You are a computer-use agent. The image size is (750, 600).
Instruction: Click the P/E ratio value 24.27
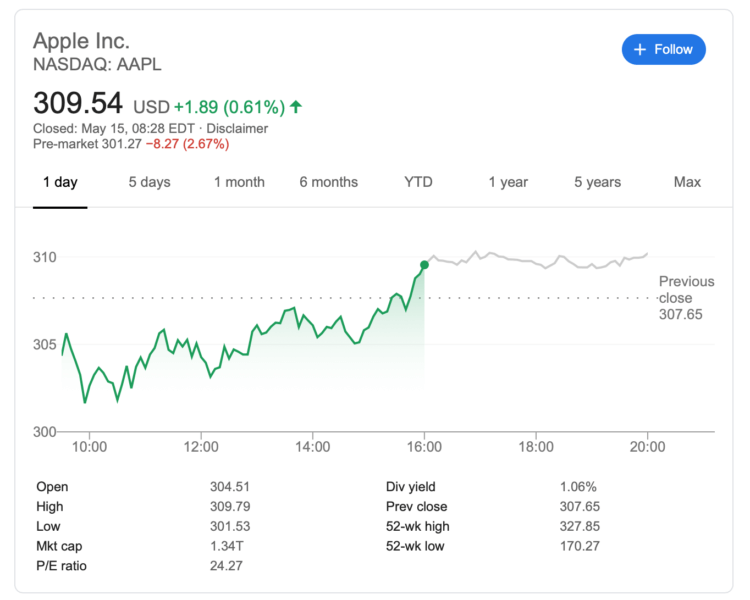click(226, 566)
